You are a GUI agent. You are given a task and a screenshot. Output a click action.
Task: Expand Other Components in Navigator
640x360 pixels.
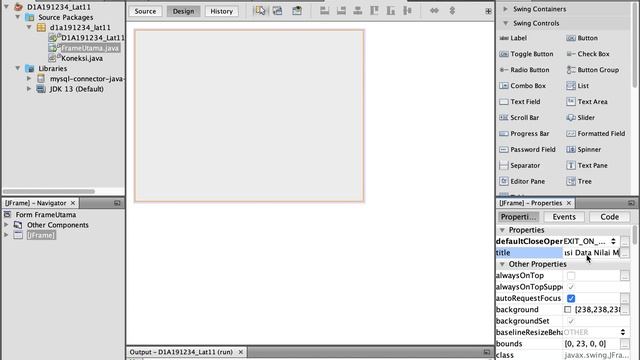6,225
